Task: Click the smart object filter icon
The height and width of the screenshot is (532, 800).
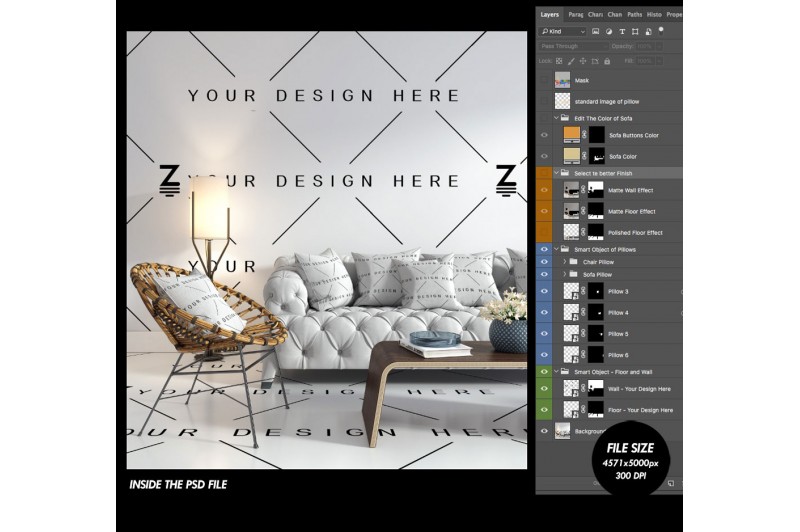Action: [647, 31]
